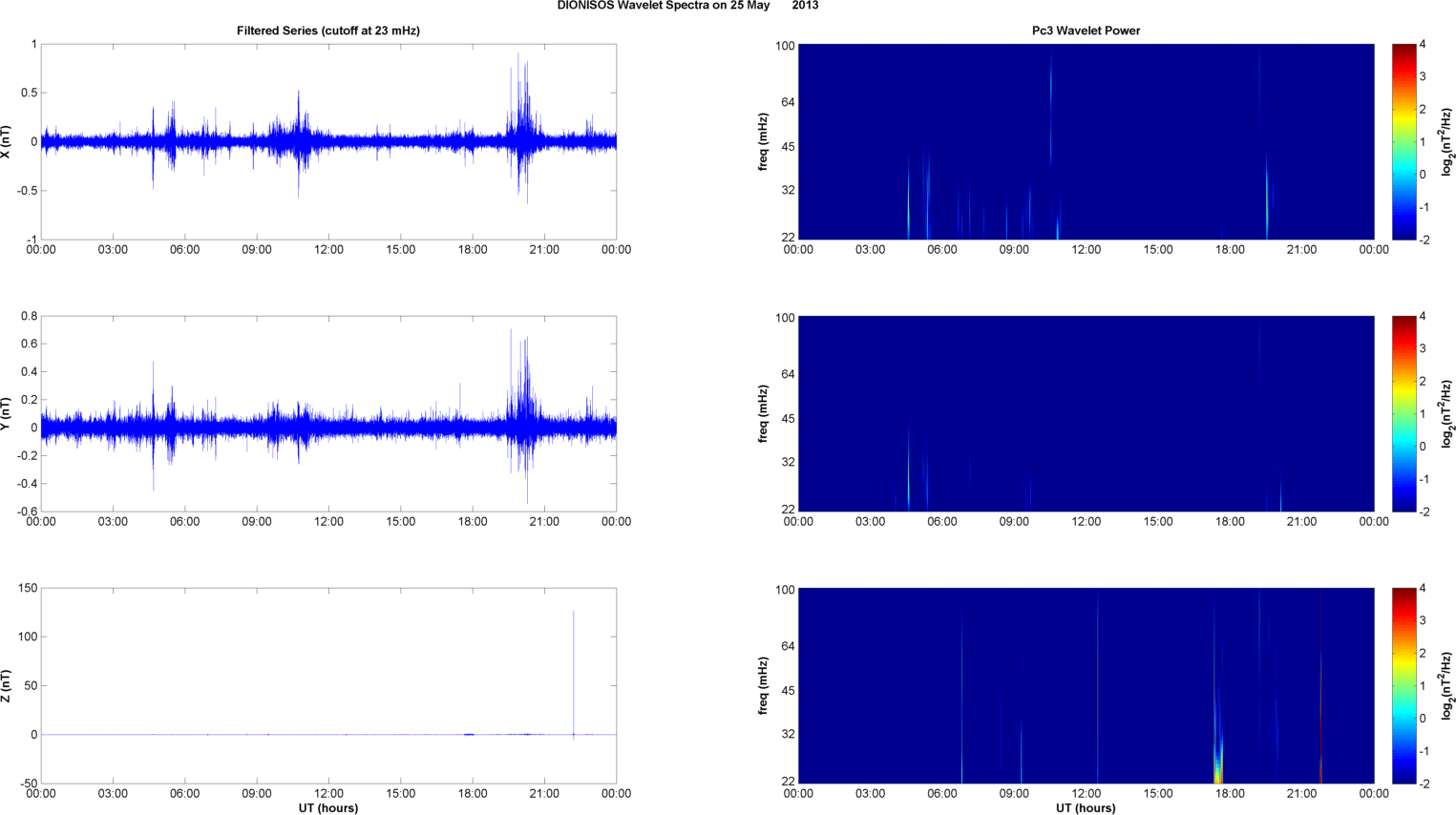Click the bottom spectrogram's color scale bar
This screenshot has height=815, width=1456.
click(x=1403, y=685)
